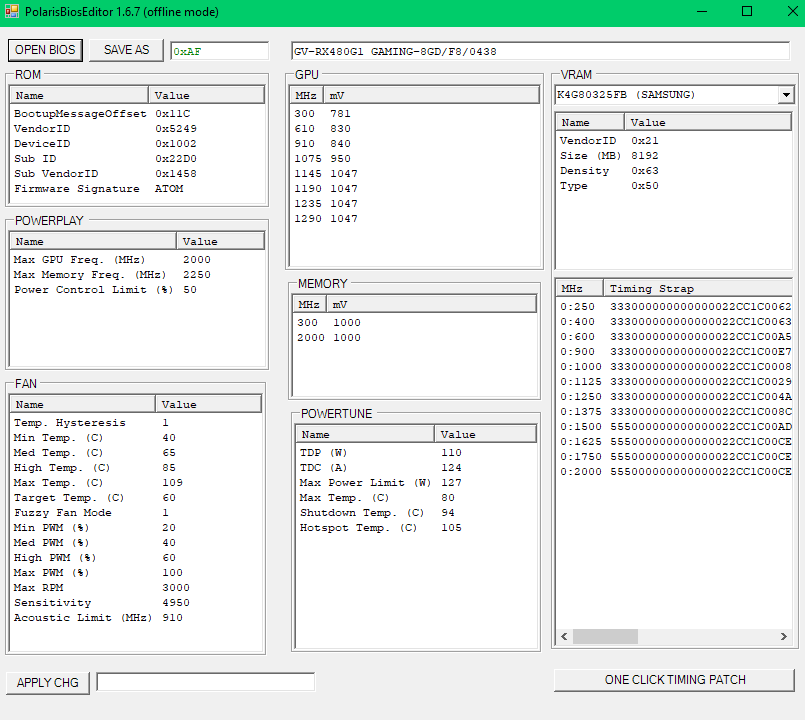Select timing strap 0:2000 row
Screen dimensions: 805x720
point(675,471)
